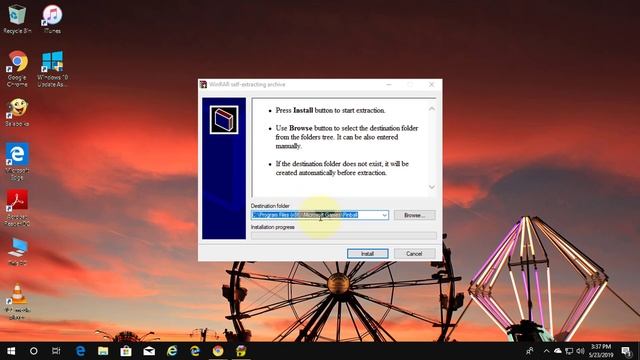Open Cortana search circle on taskbar
The height and width of the screenshot is (360, 640).
[33, 351]
